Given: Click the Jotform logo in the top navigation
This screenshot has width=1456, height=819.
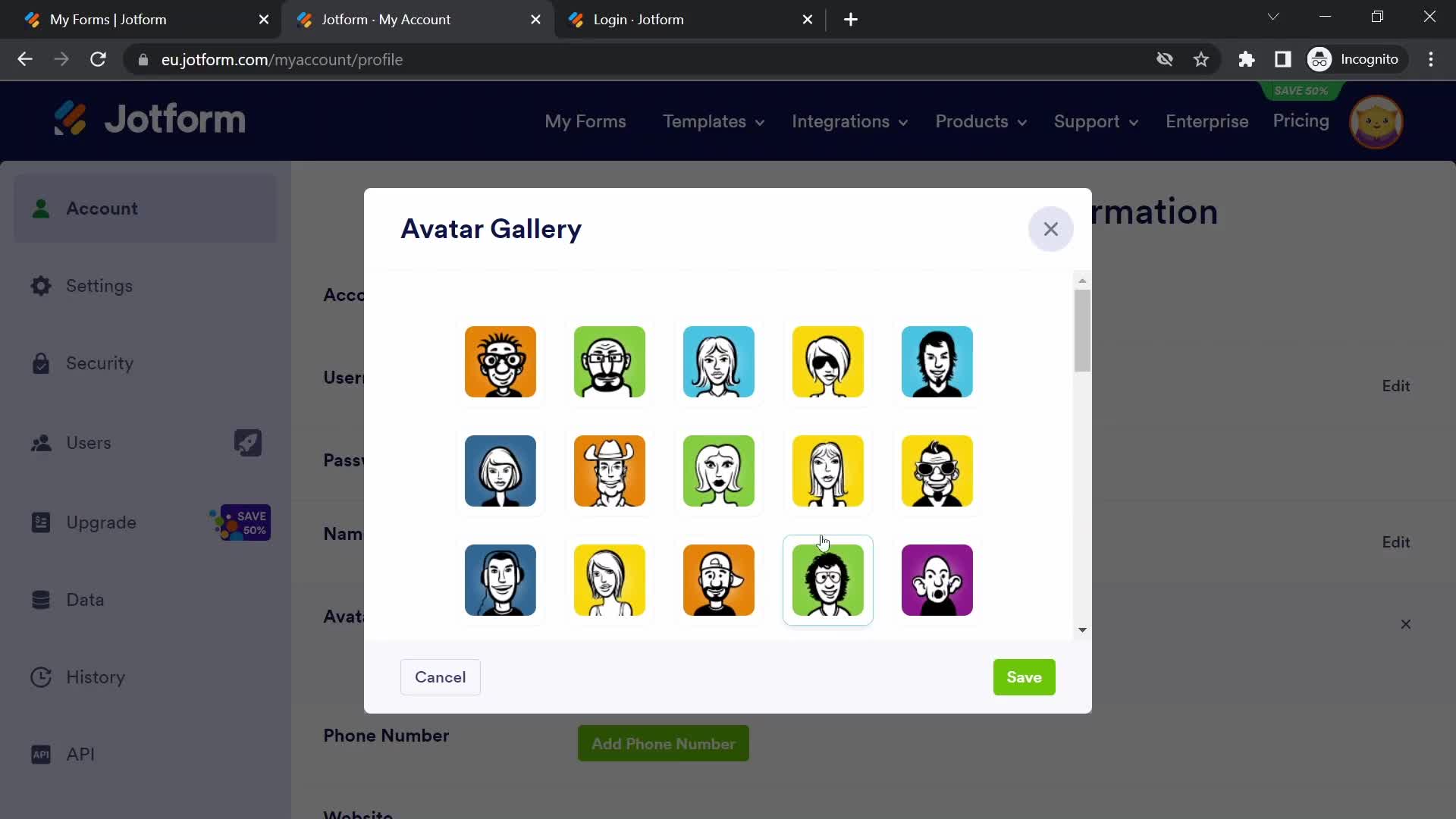Looking at the screenshot, I should [x=149, y=121].
